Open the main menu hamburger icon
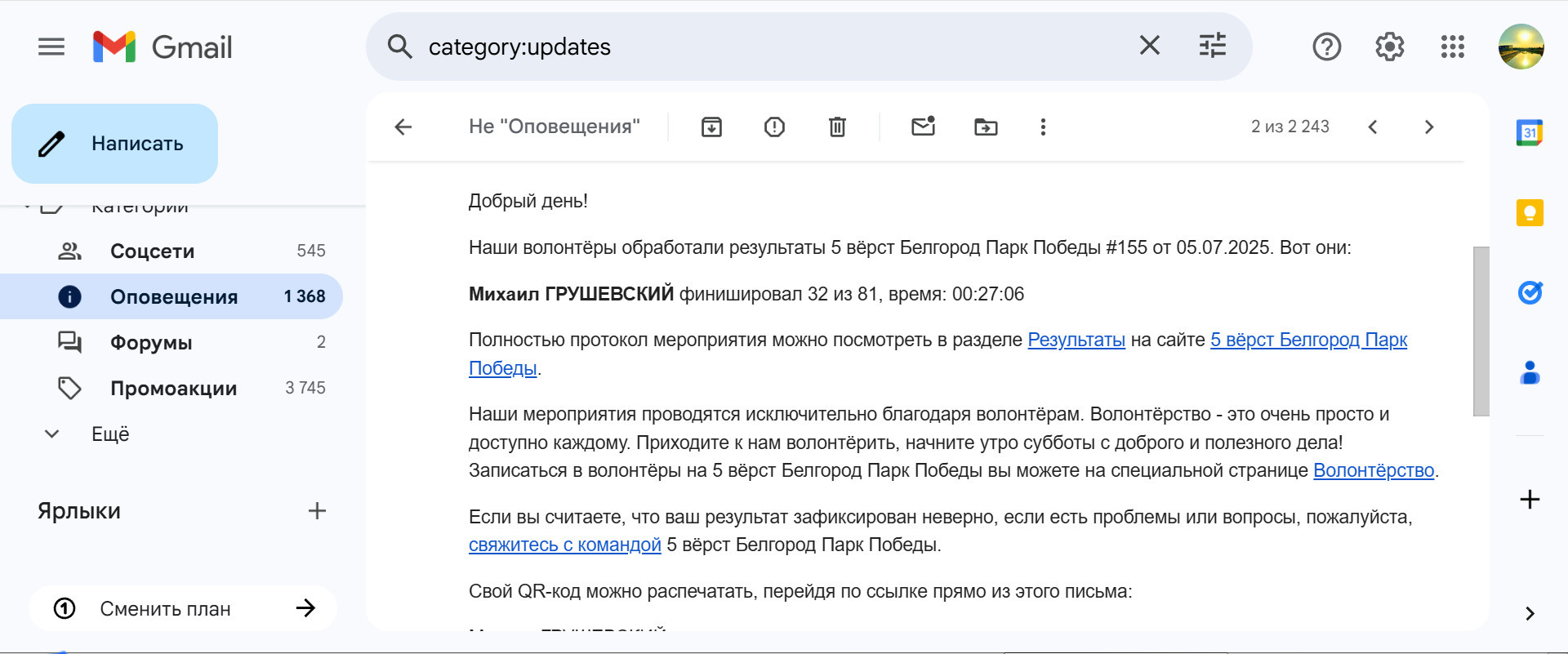Screen dimensions: 1568x654 coord(51,47)
